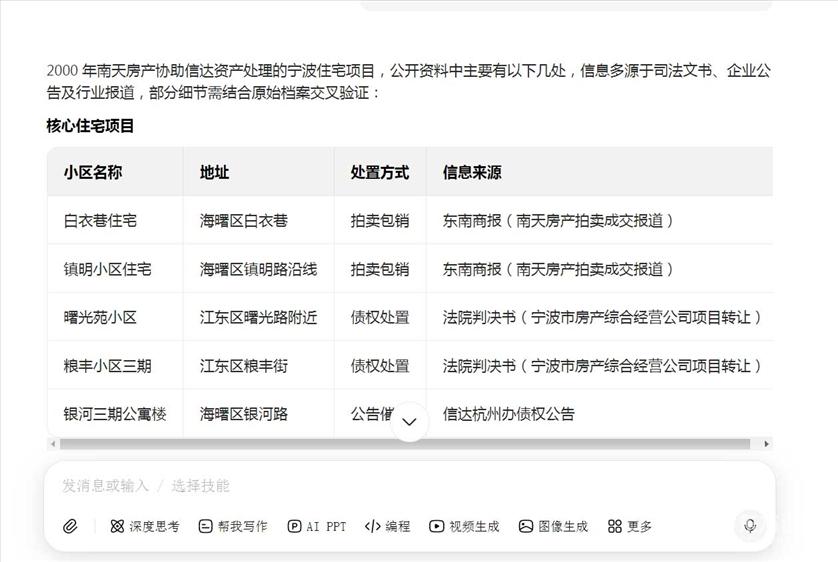Open the AI PPT skill
Image resolution: width=838 pixels, height=562 pixels.
[x=316, y=526]
